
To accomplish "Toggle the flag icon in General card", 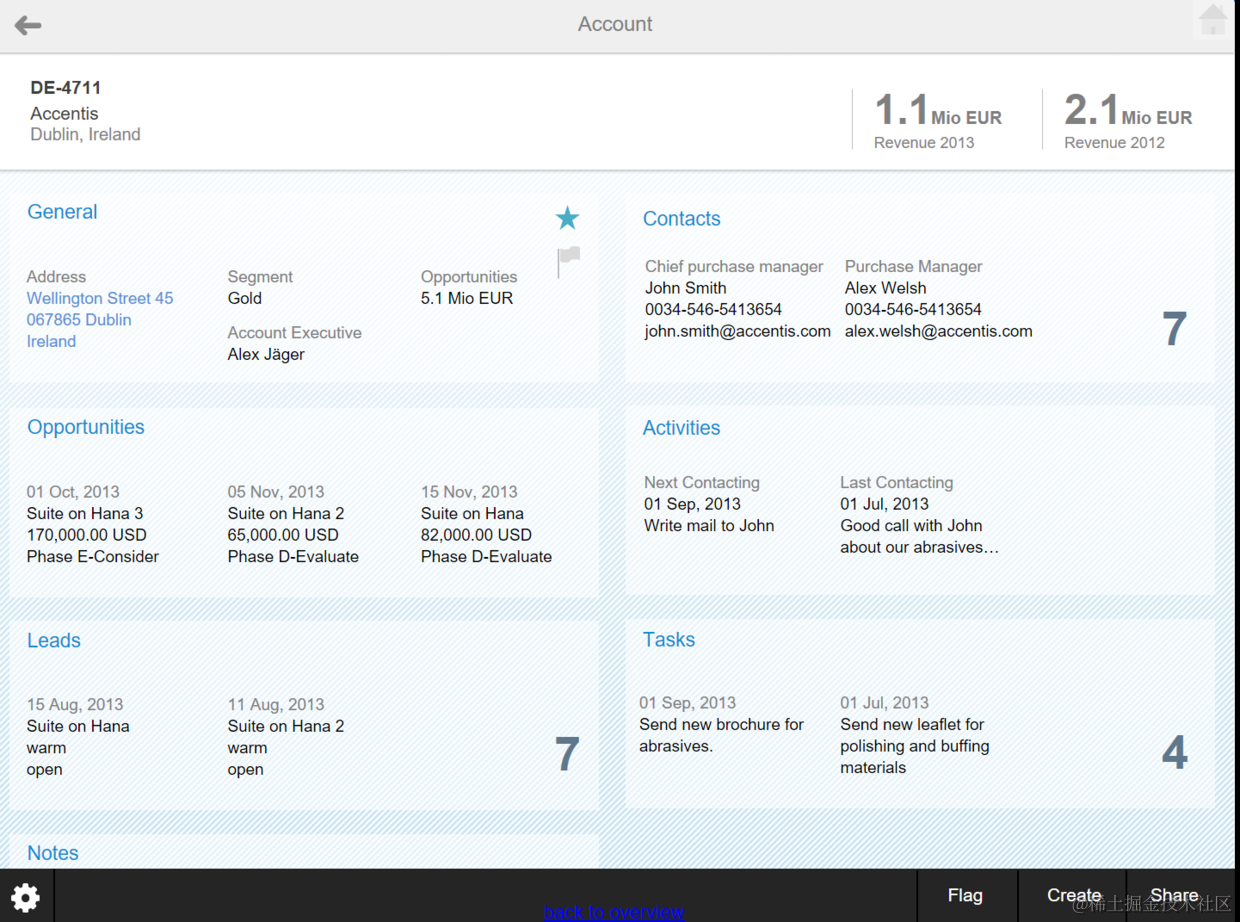I will coord(568,261).
